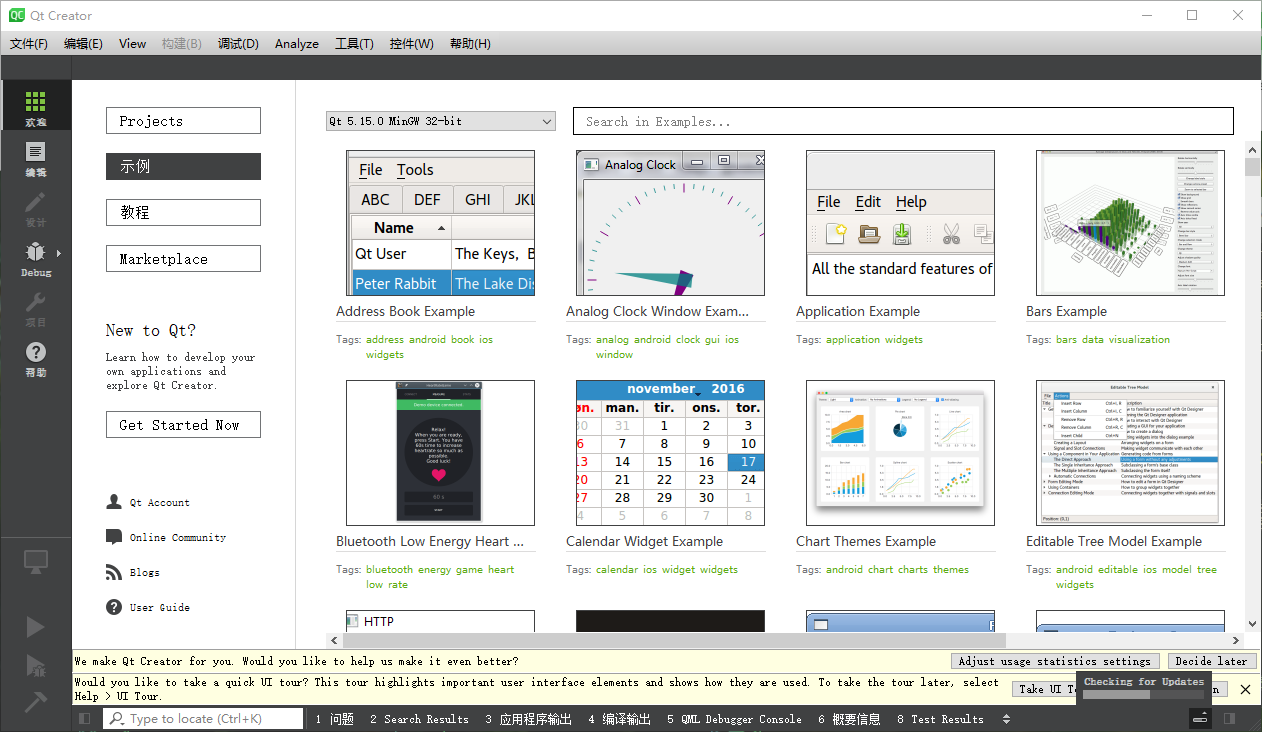Toggle the right sidebar button in status bar

(1229, 718)
